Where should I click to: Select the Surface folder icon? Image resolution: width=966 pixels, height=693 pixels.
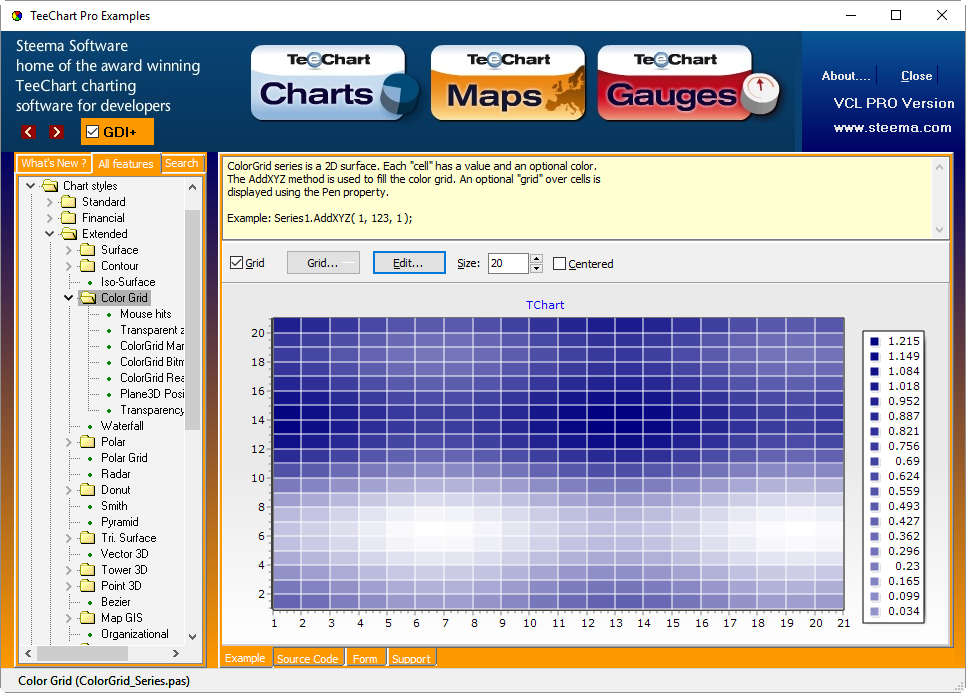pos(87,250)
